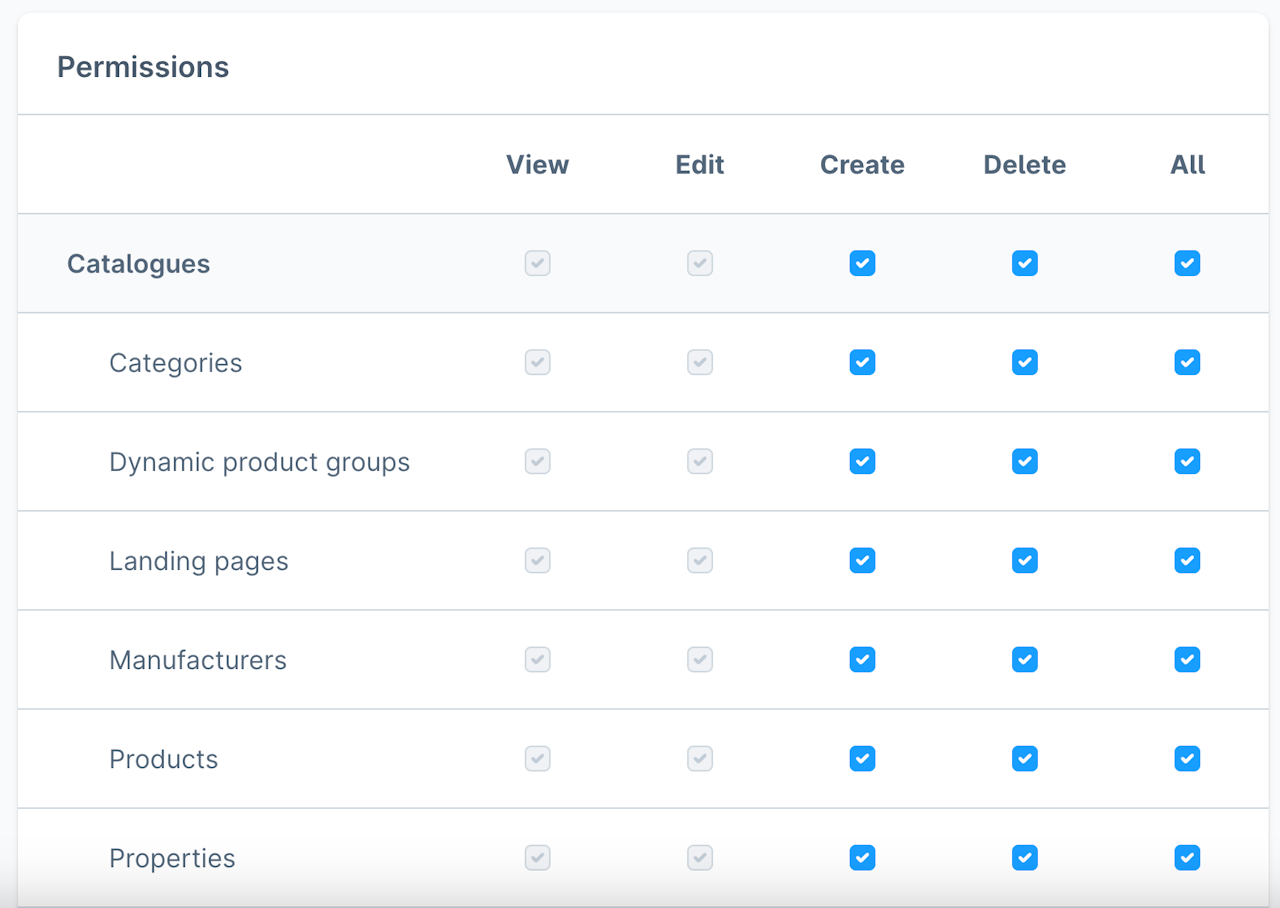This screenshot has height=908, width=1280.
Task: Uncheck Delete permission for Products
Action: click(1024, 758)
